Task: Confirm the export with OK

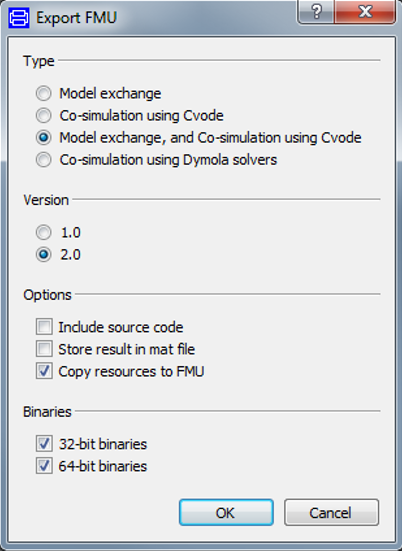Action: [x=226, y=513]
